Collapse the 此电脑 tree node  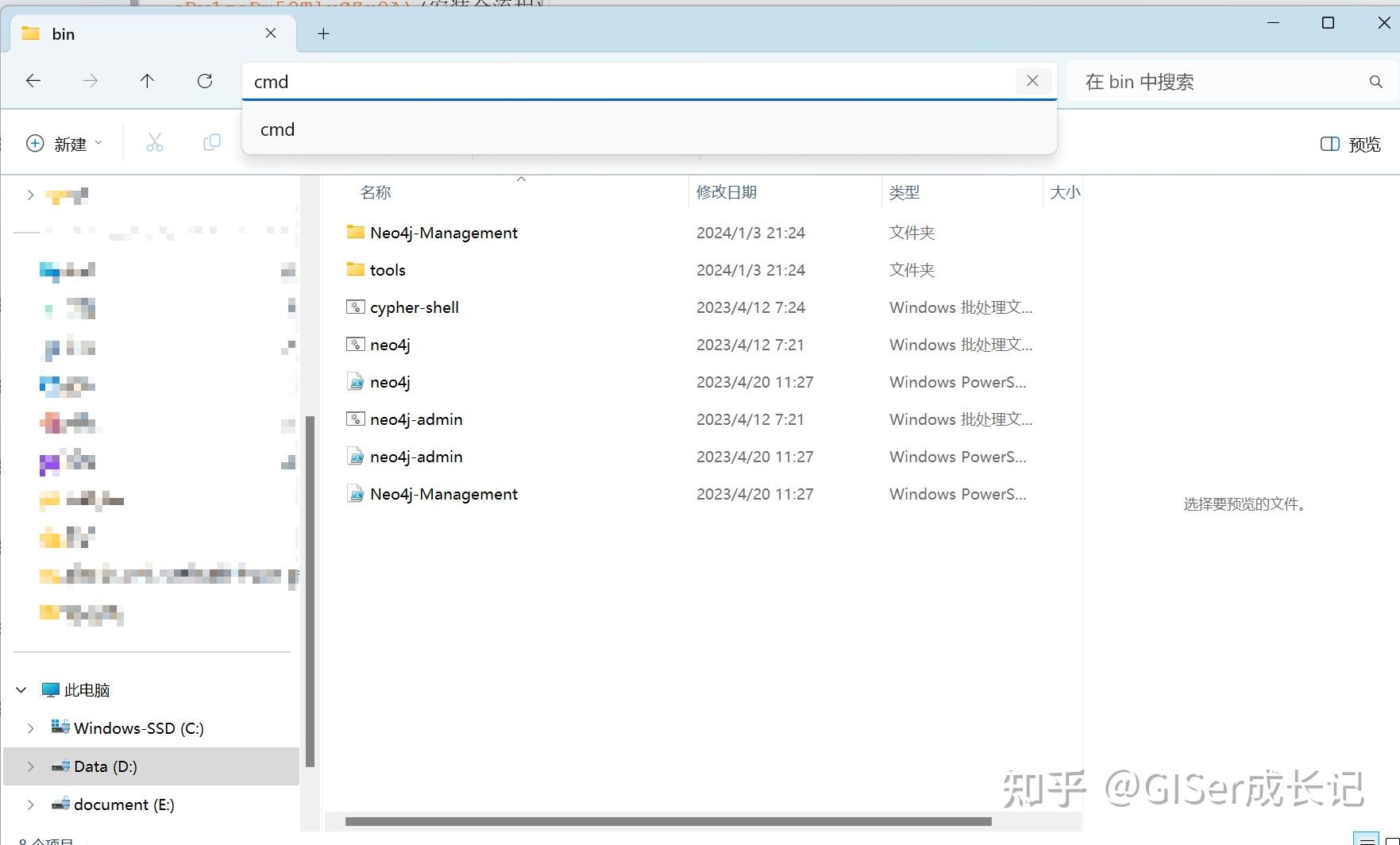[21, 689]
